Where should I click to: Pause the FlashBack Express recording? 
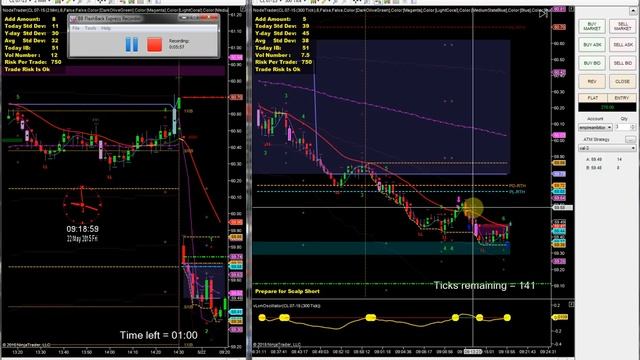click(x=131, y=44)
